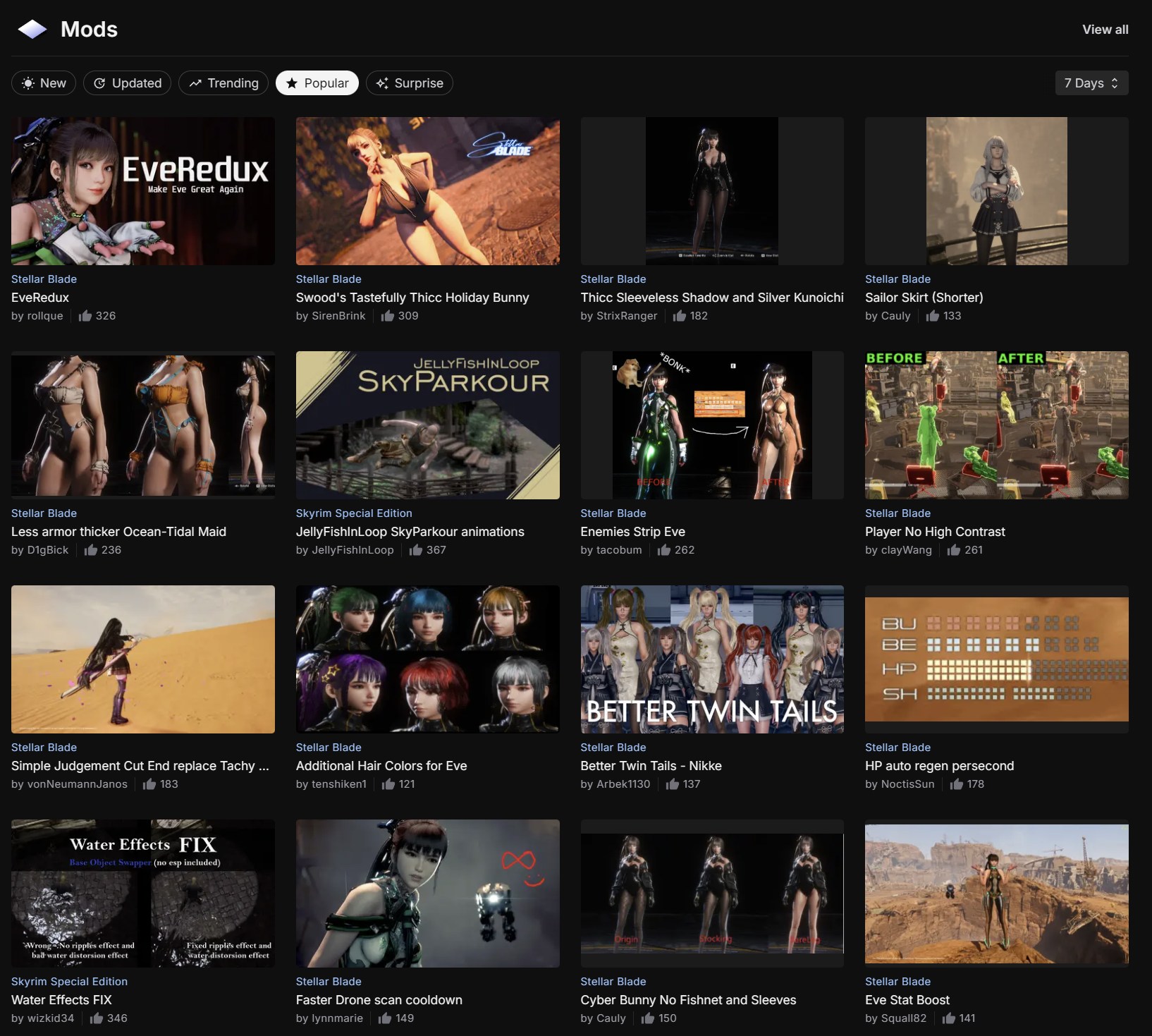The height and width of the screenshot is (1036, 1152).
Task: Click like icon for Cyber Bunny No Fishnet
Action: pos(648,1018)
